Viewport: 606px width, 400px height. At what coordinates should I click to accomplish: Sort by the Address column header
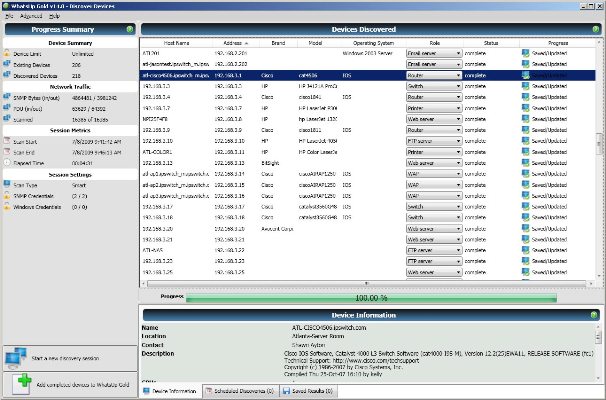pyautogui.click(x=236, y=43)
